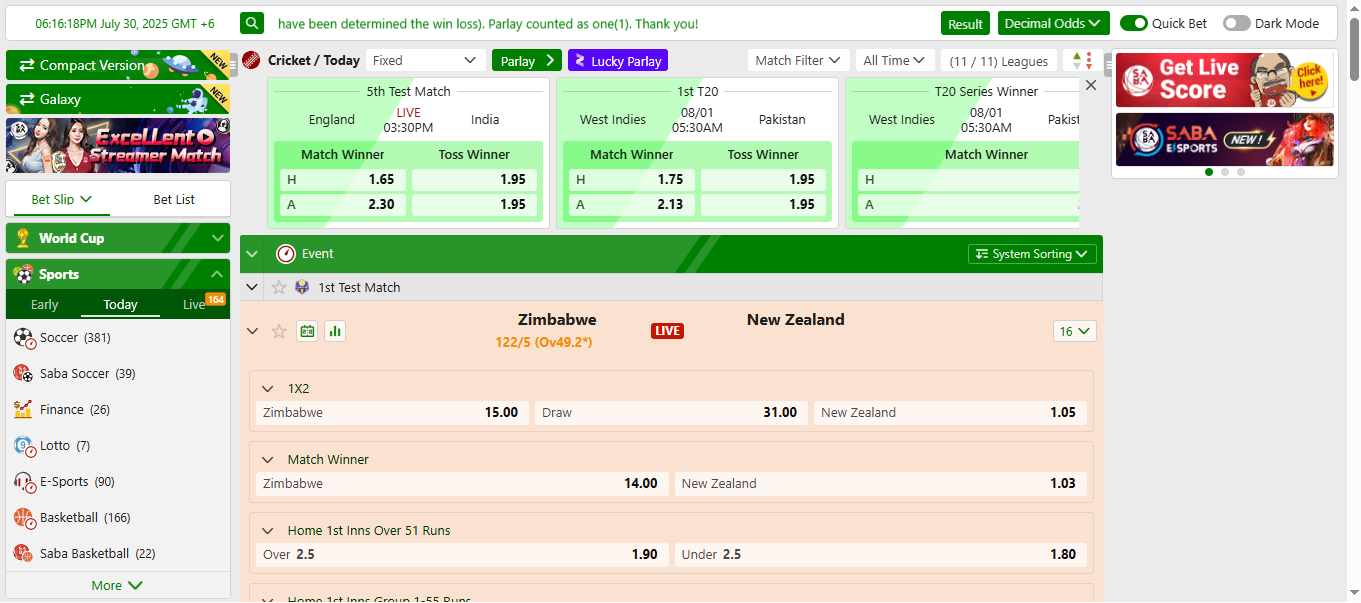Open the Bet List tab

tap(174, 199)
